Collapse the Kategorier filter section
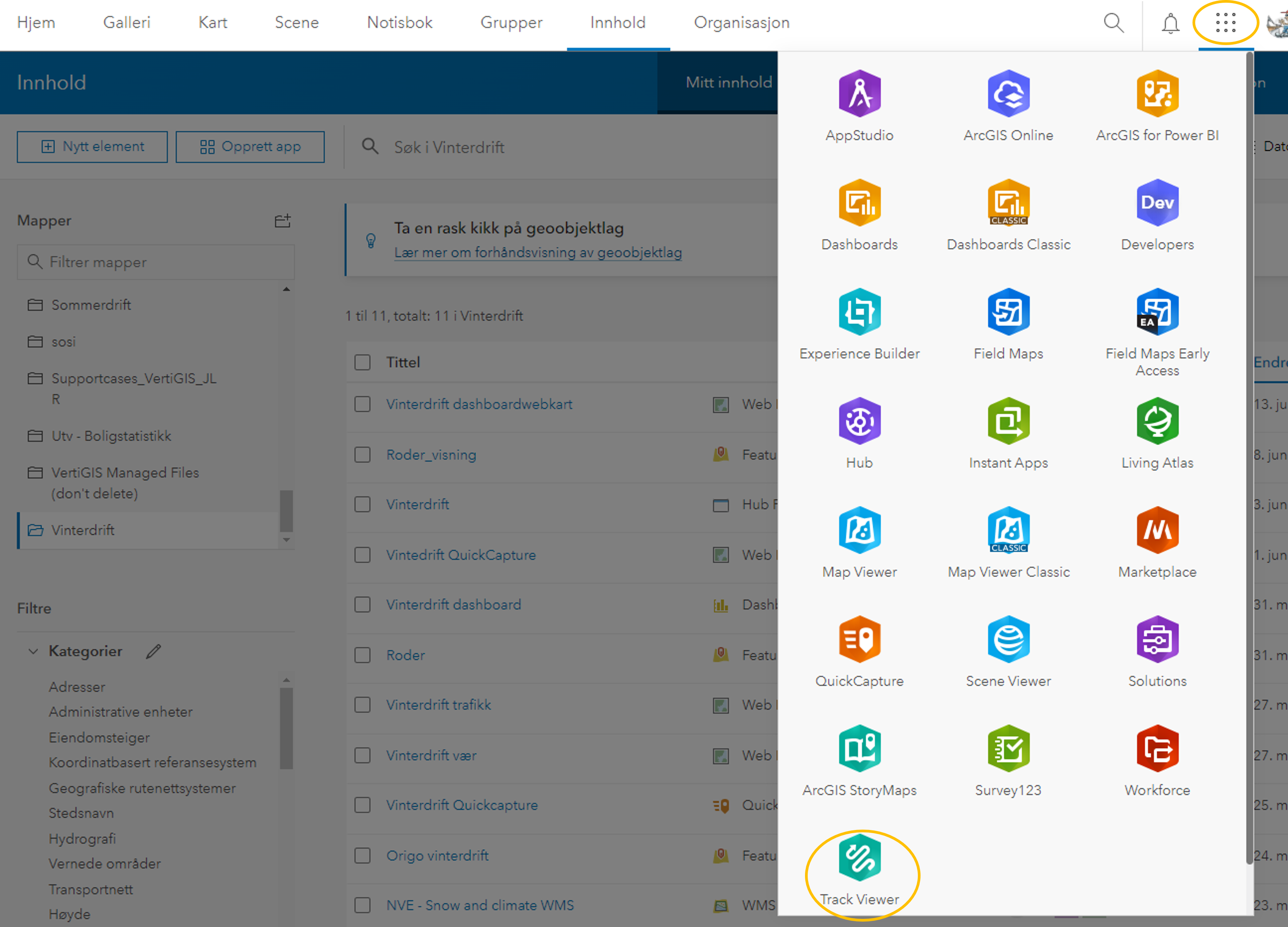Image resolution: width=1288 pixels, height=927 pixels. click(34, 651)
